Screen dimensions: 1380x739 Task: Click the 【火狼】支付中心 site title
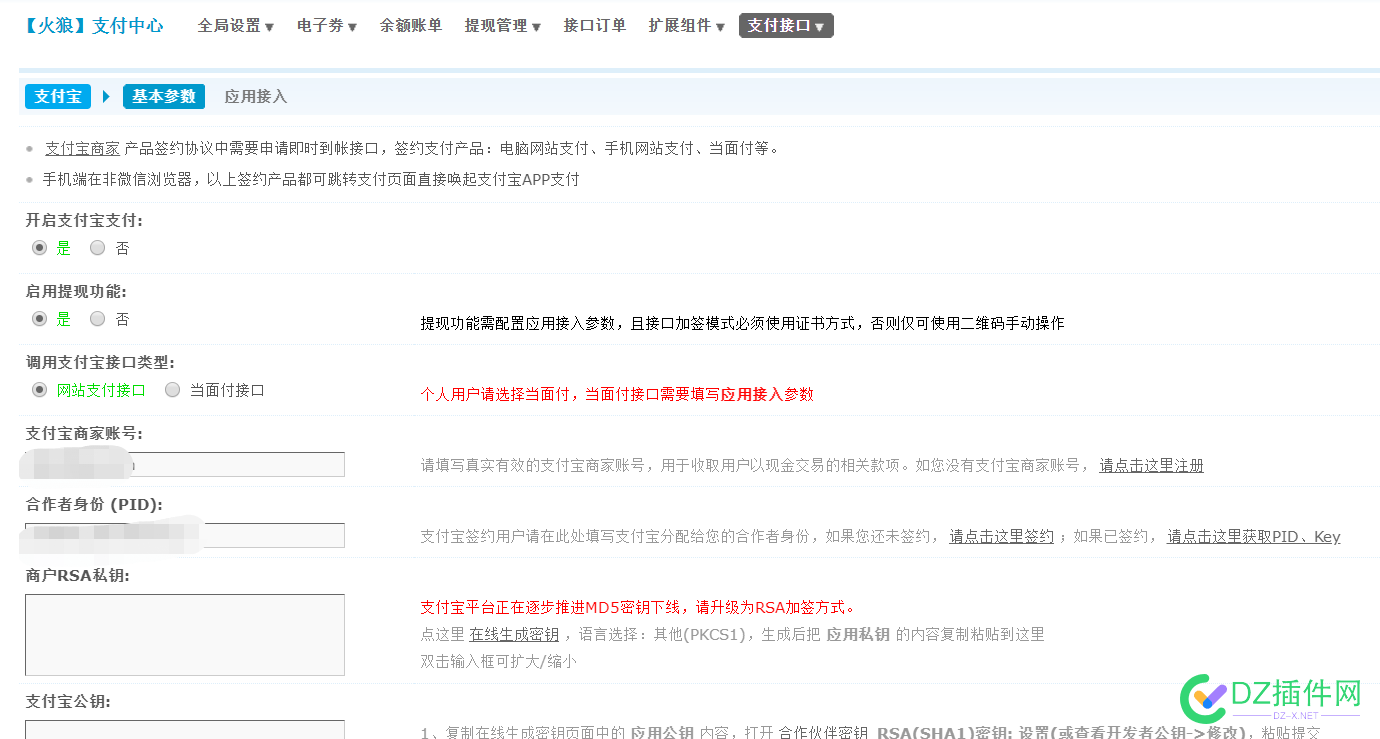(93, 26)
